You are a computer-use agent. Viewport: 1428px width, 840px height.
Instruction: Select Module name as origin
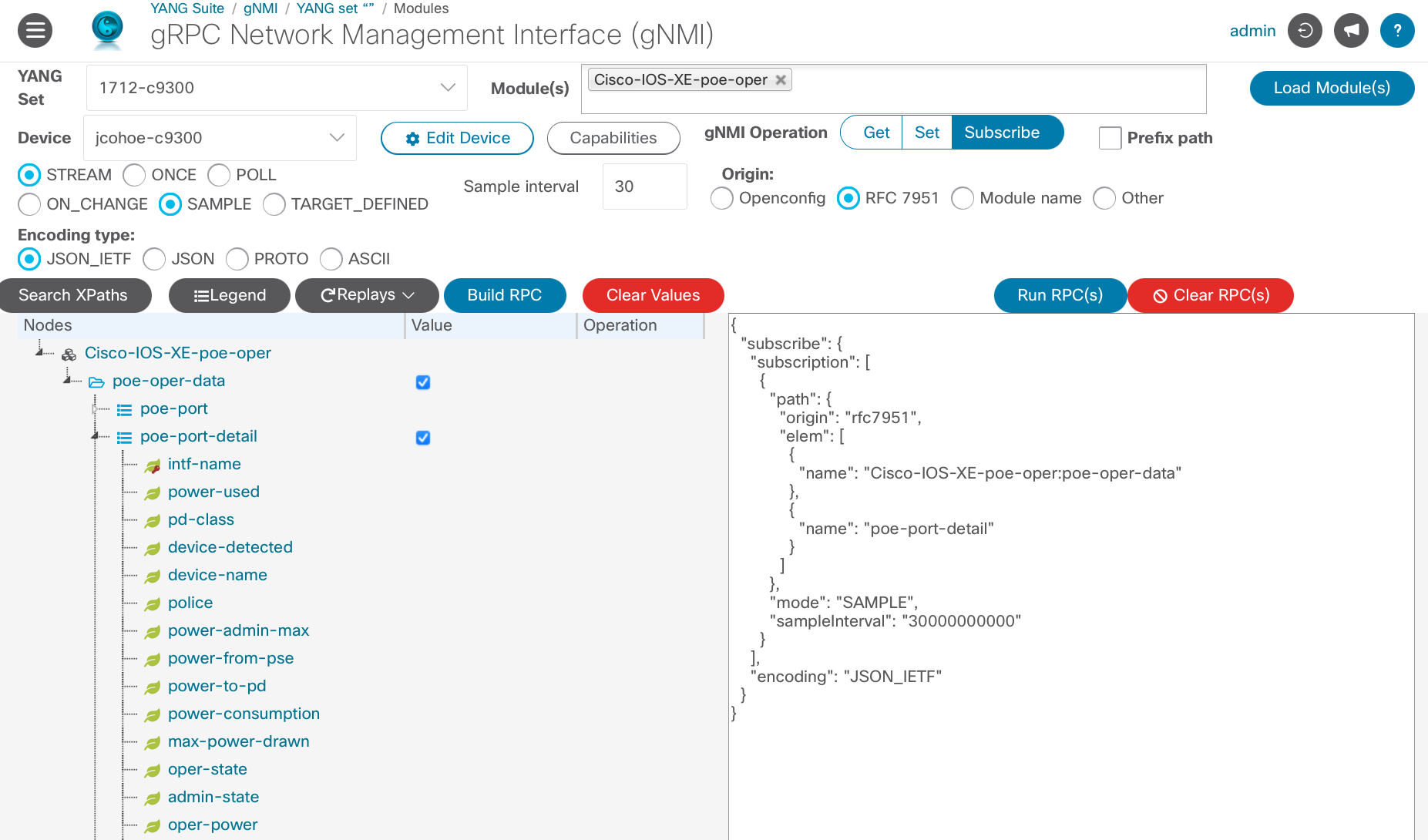(x=963, y=198)
